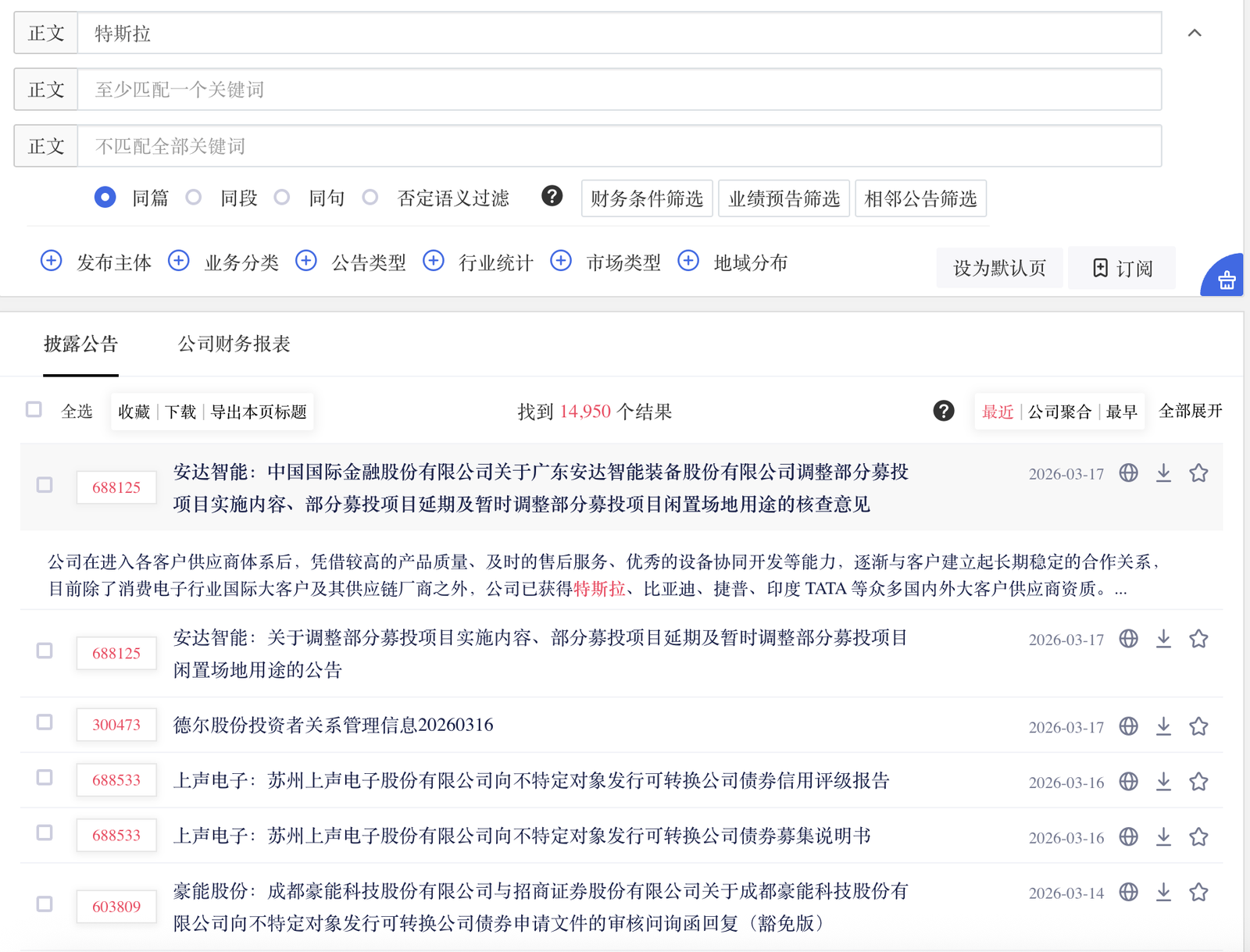Download 上声电子信用评级报告
The width and height of the screenshot is (1250, 952).
click(1163, 782)
